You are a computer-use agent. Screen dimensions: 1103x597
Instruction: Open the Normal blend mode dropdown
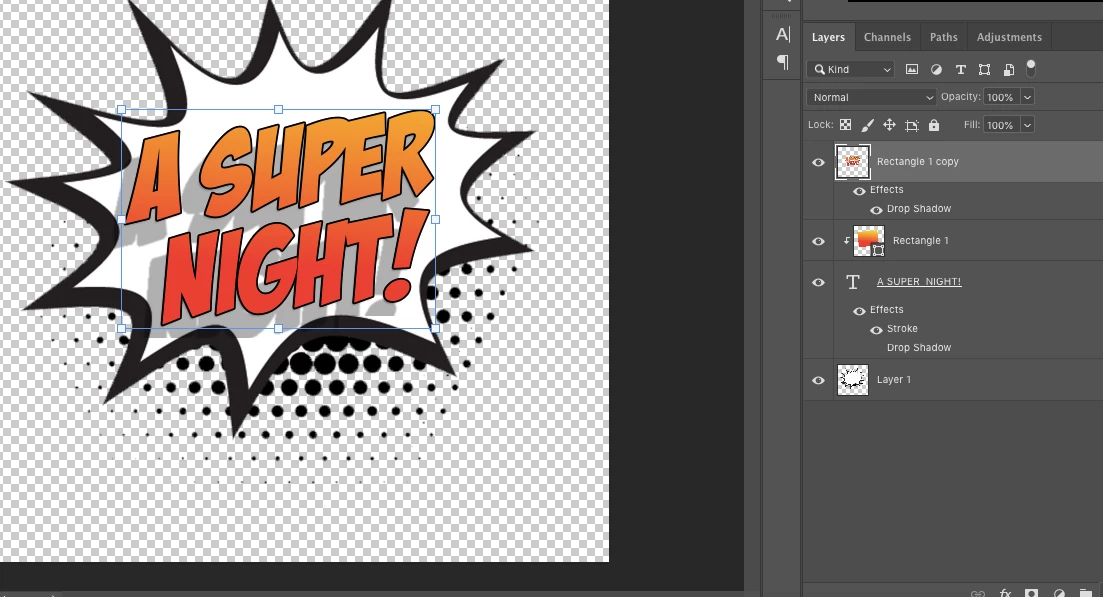(871, 97)
